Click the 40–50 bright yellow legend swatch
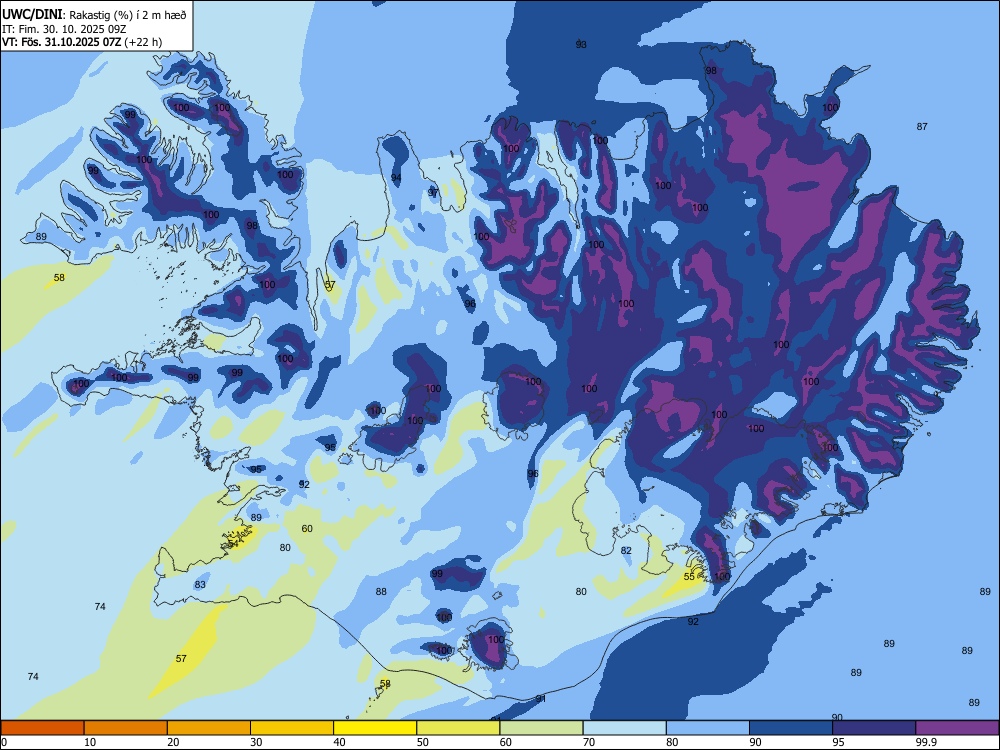1000x750 pixels. point(375,728)
